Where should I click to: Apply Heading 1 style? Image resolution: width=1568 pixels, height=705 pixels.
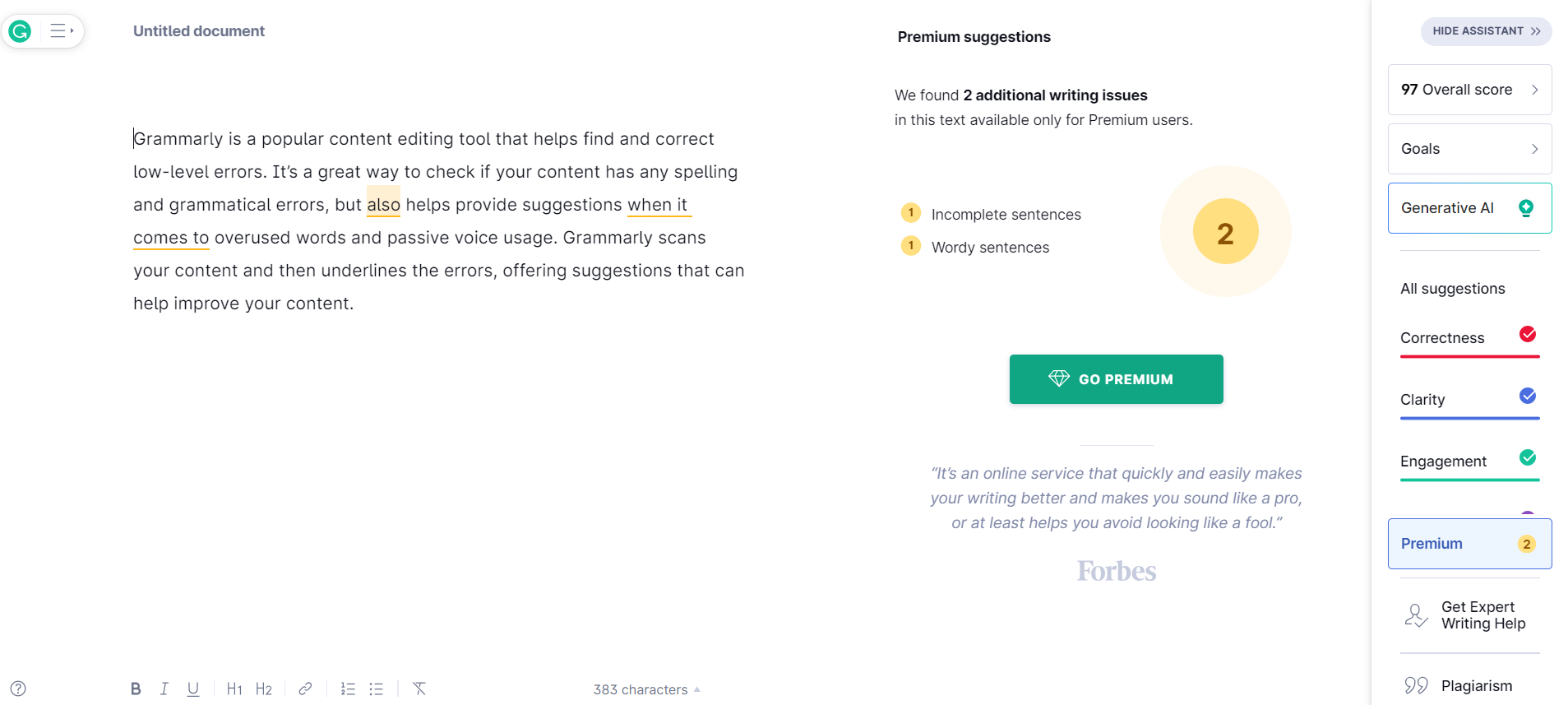tap(234, 689)
